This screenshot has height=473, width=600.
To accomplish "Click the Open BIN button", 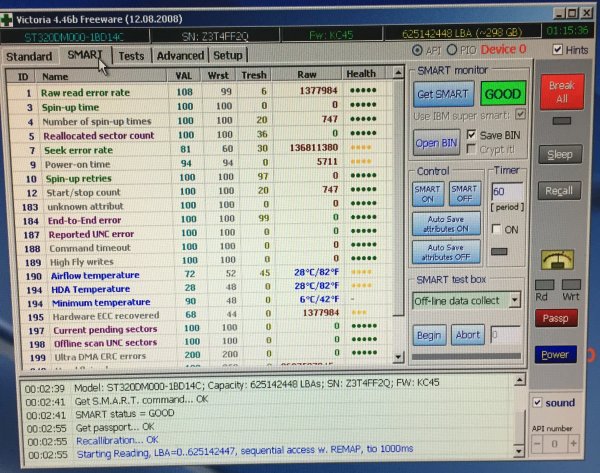I will (x=436, y=143).
